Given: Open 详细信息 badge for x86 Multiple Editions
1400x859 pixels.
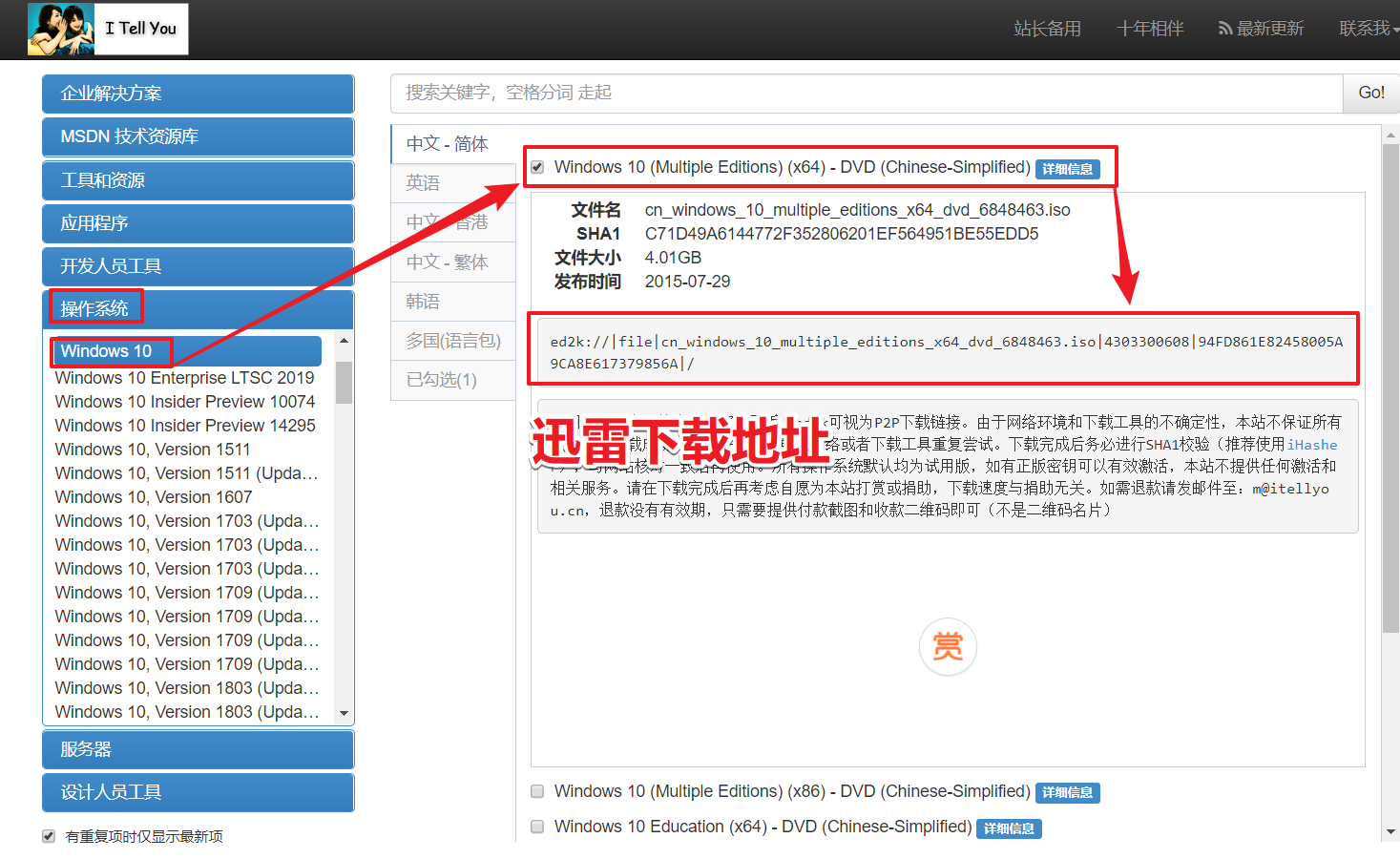Looking at the screenshot, I should (1067, 792).
